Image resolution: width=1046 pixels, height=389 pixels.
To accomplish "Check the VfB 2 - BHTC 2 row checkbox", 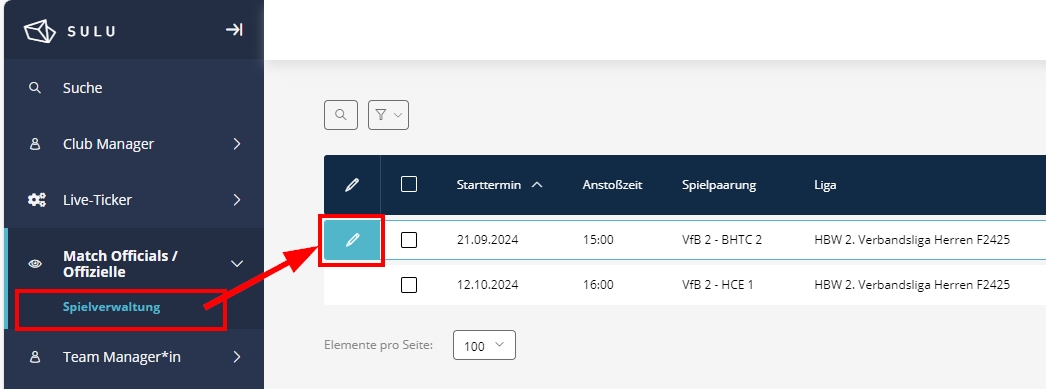I will (x=409, y=240).
